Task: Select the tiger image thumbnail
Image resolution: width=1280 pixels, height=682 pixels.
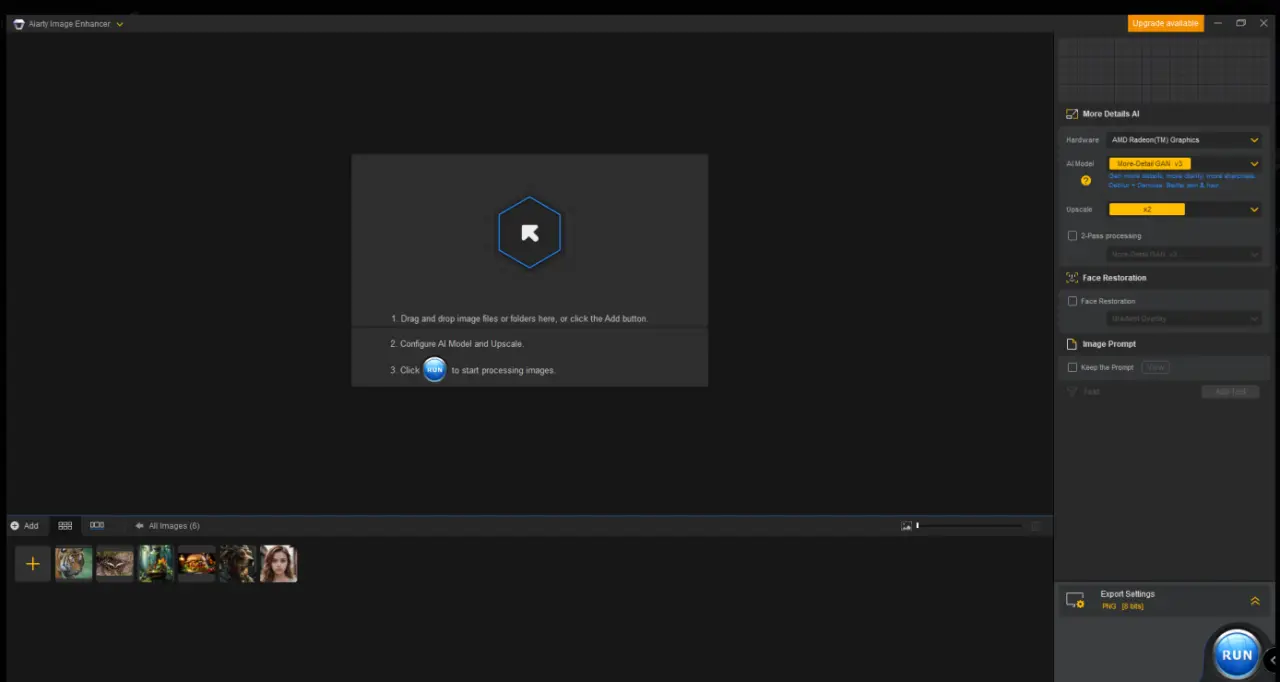Action: tap(74, 564)
